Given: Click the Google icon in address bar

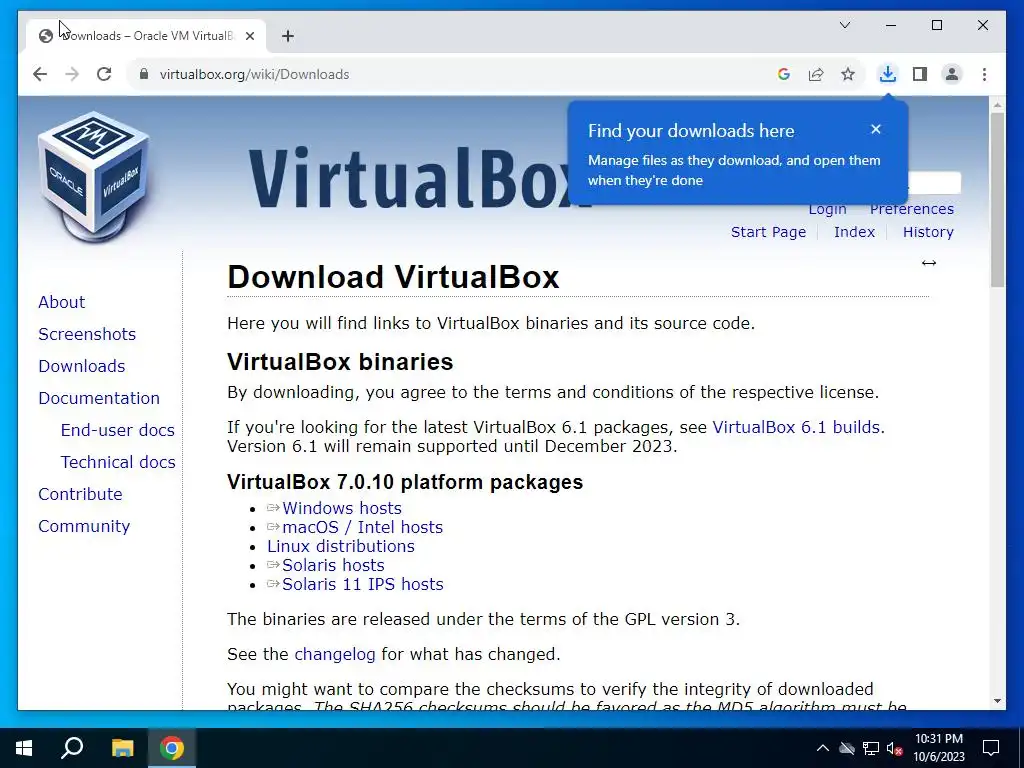Looking at the screenshot, I should click(x=784, y=74).
